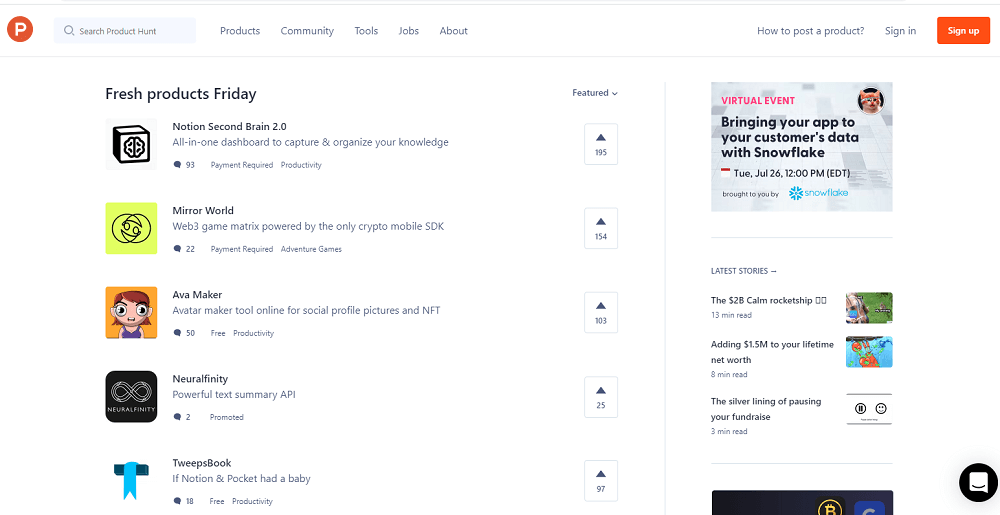Open Productivity tag under Ava Maker

(x=253, y=333)
